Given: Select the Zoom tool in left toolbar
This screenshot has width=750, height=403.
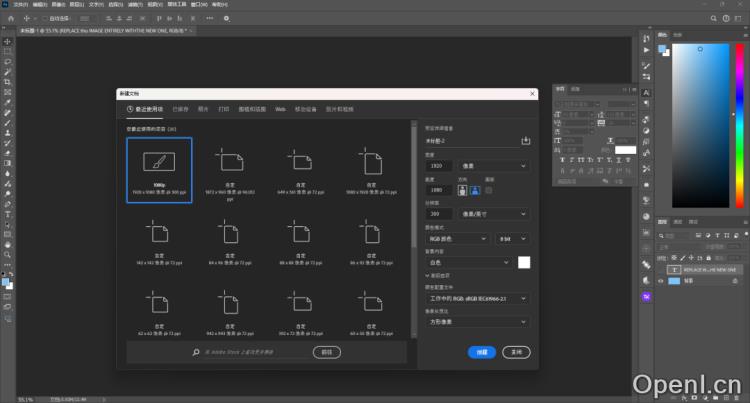Looking at the screenshot, I should pyautogui.click(x=8, y=254).
